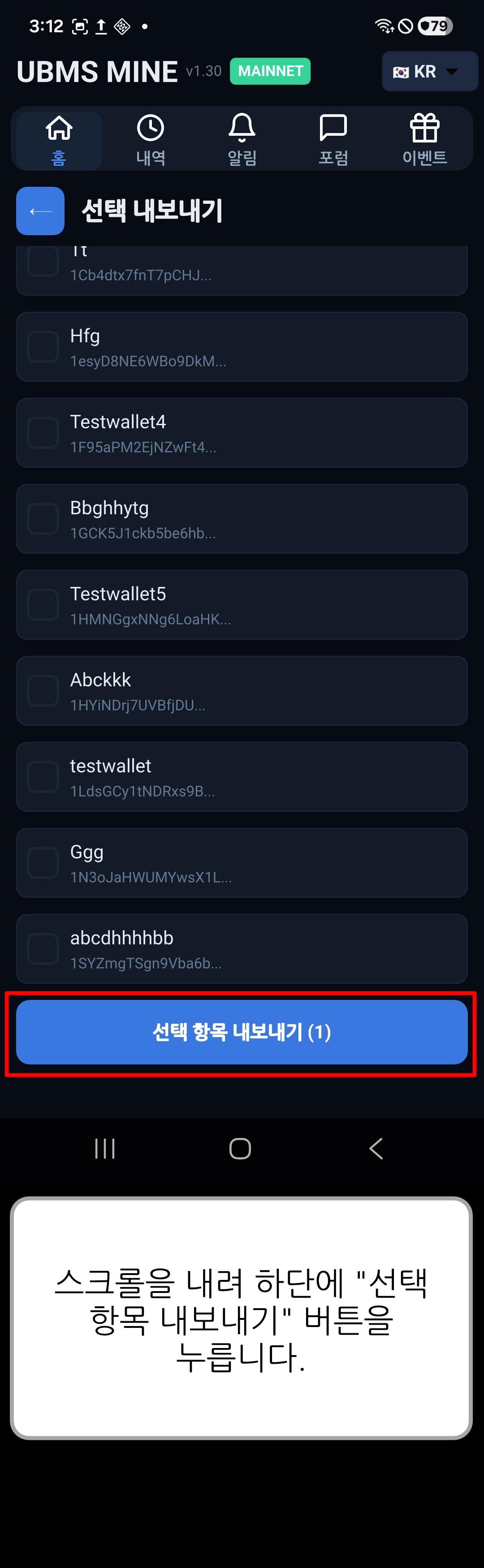Tap the green MAINNET badge

(x=270, y=71)
